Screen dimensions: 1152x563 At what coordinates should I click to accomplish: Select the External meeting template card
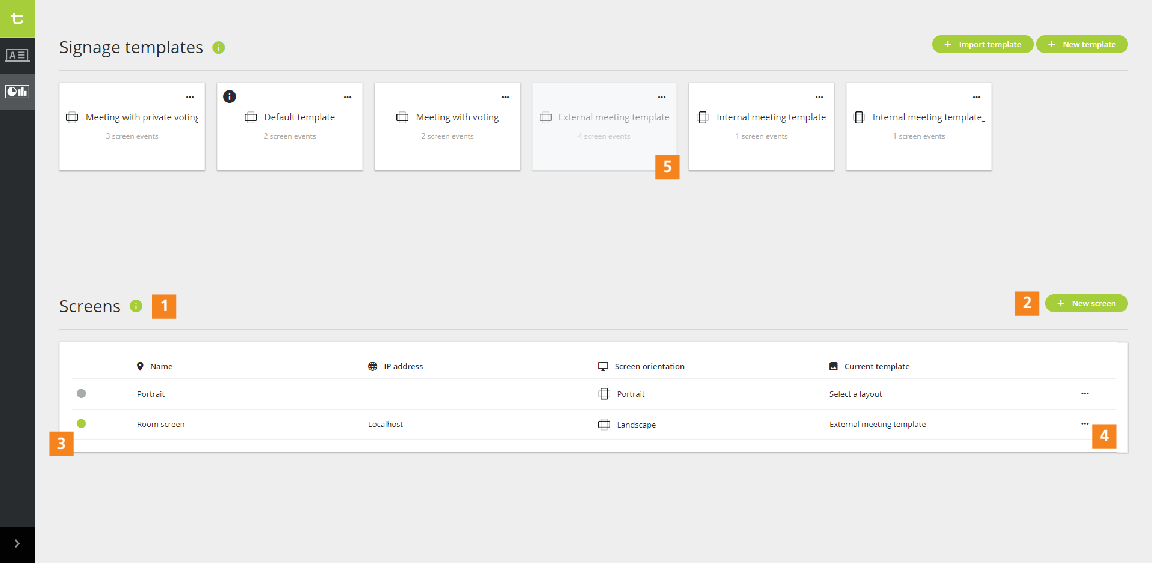coord(604,127)
